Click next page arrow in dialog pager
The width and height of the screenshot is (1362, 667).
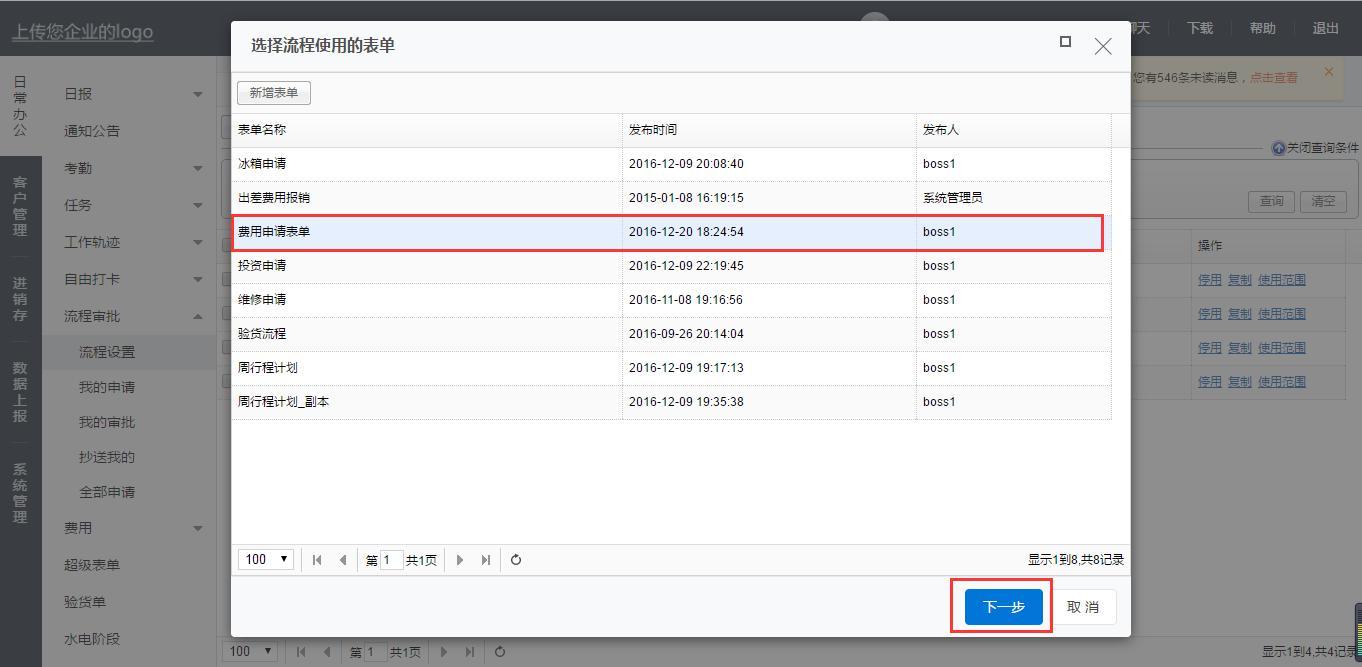tap(460, 560)
